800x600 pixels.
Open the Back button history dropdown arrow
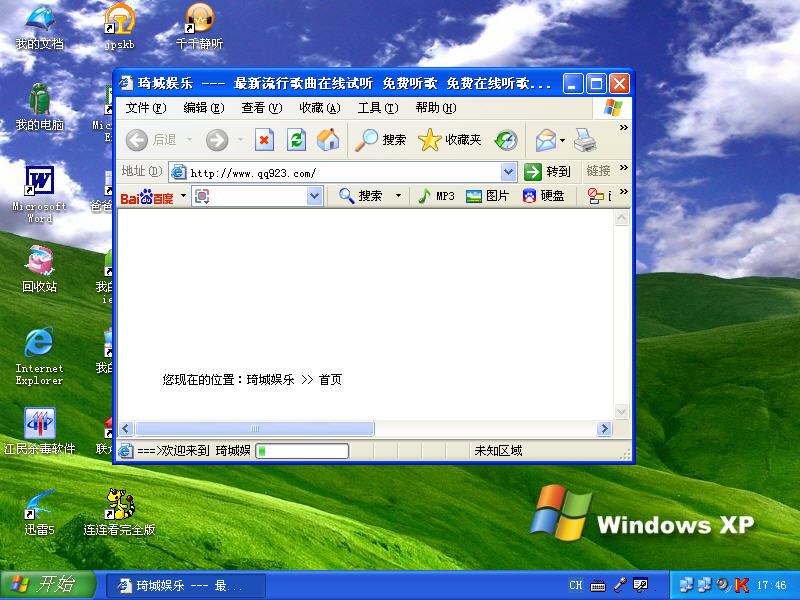click(x=189, y=140)
